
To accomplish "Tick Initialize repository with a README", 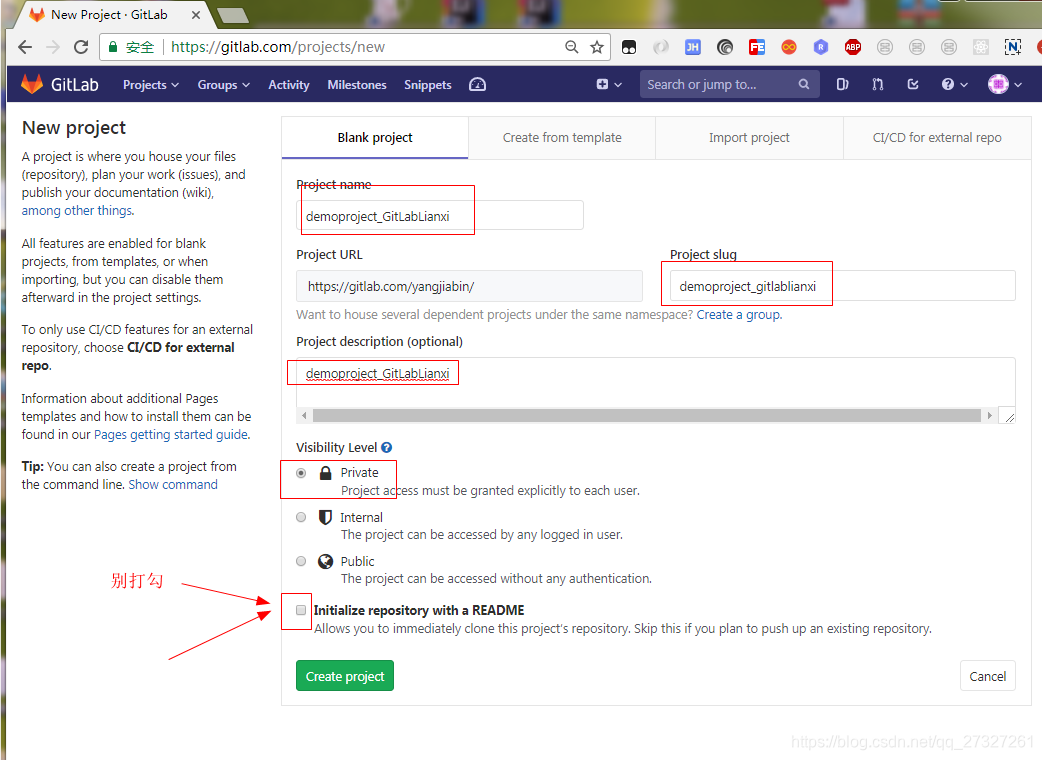I will [301, 610].
